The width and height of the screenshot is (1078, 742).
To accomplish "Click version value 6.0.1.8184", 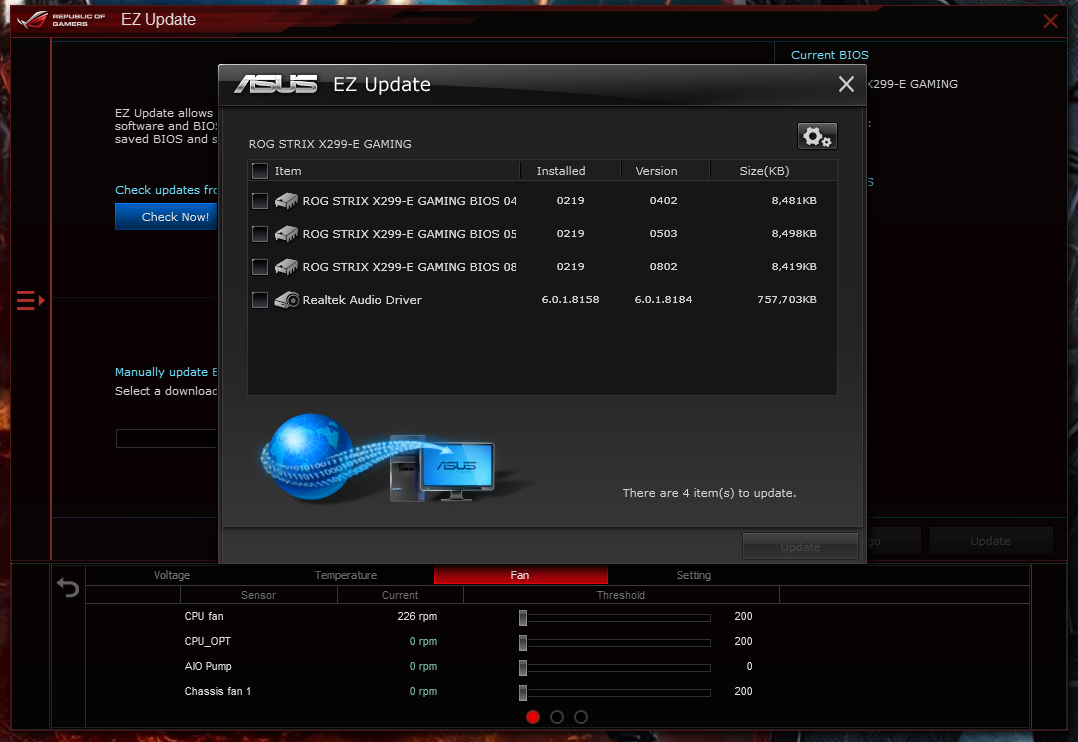I will click(663, 299).
